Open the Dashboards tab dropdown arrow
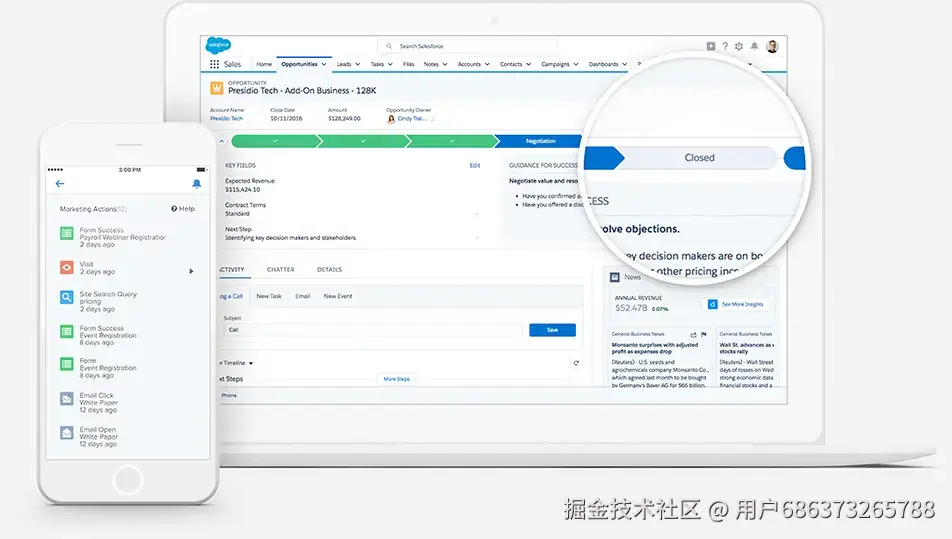 (x=625, y=64)
